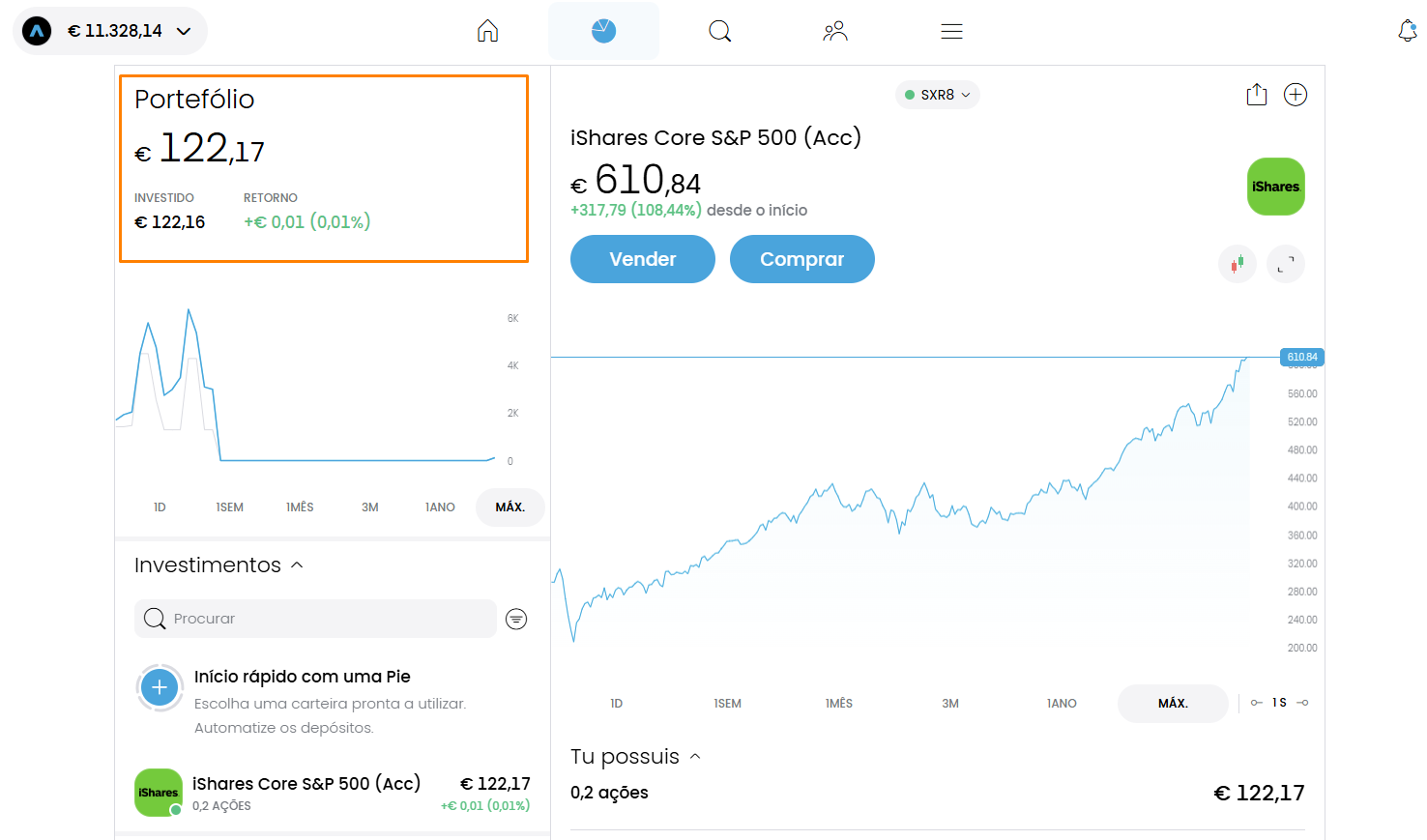Open the hamburger menu icon
Image resolution: width=1427 pixels, height=840 pixels.
(x=951, y=31)
